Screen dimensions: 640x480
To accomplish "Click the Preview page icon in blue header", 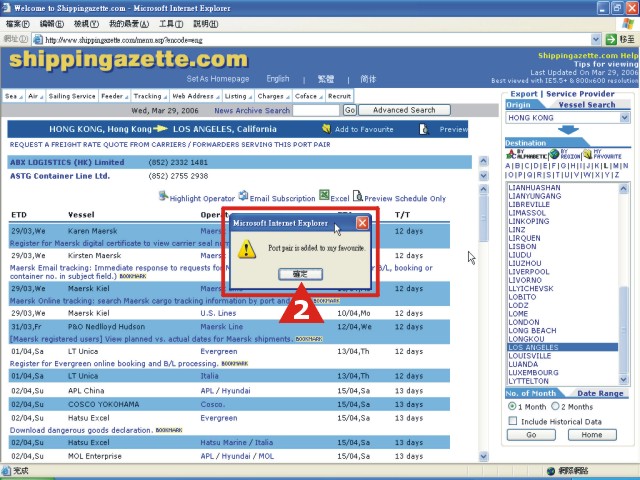I will 424,129.
